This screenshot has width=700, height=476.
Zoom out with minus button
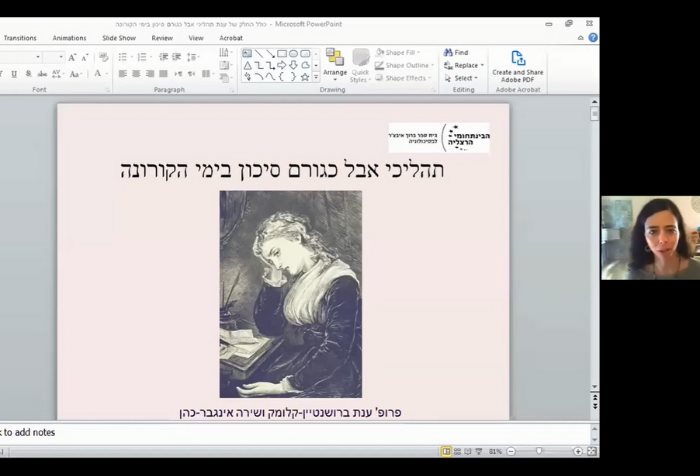coord(512,451)
